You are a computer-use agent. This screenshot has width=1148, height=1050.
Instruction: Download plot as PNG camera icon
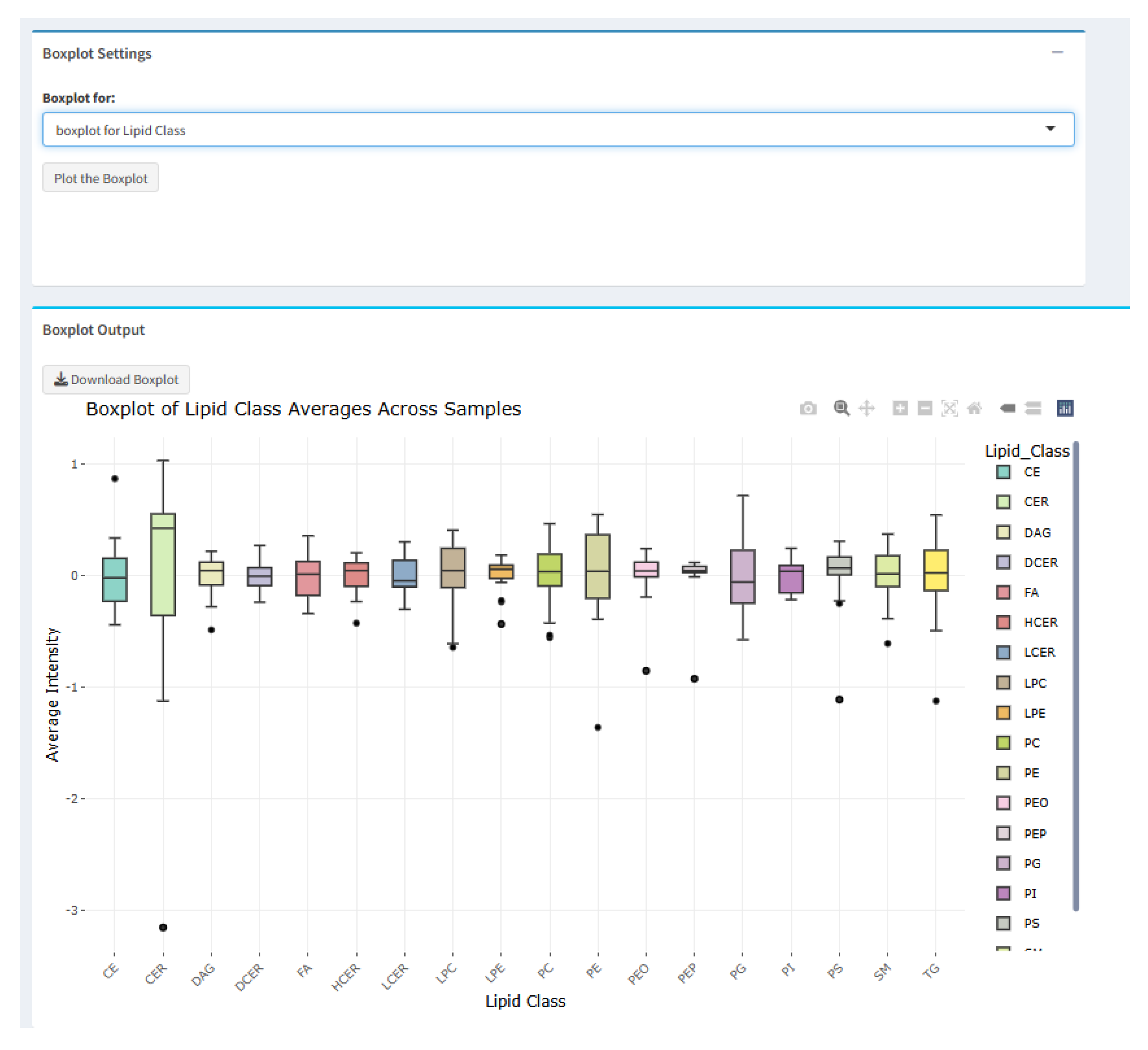point(808,408)
